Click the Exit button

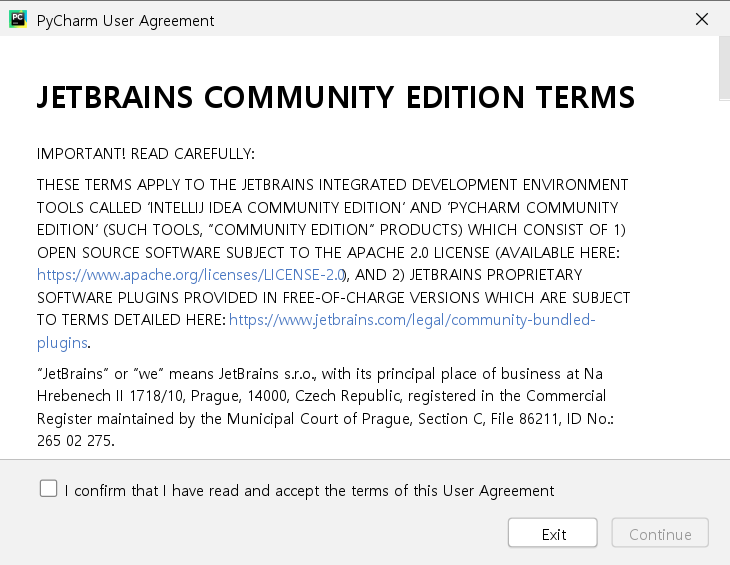(553, 533)
